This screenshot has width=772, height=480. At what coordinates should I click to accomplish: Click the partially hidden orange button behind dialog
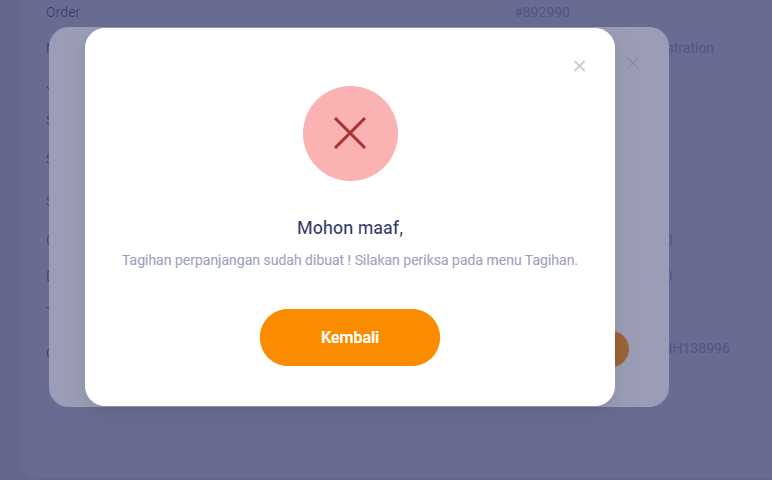coord(621,349)
